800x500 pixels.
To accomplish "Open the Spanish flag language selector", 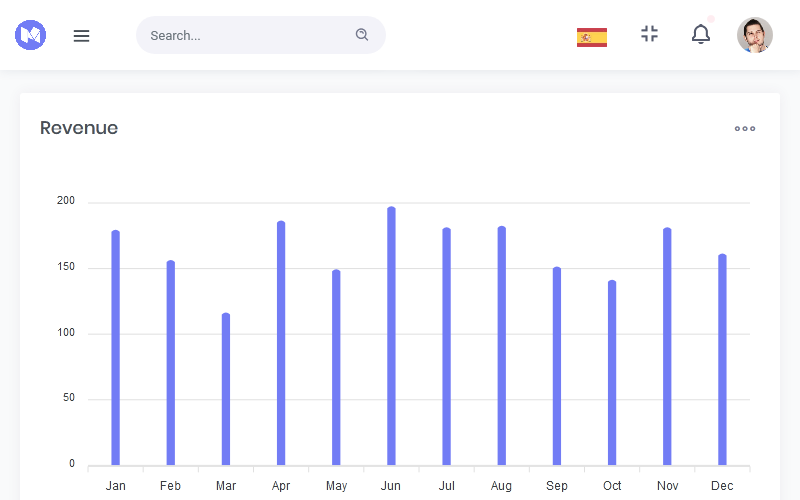I will pyautogui.click(x=592, y=37).
